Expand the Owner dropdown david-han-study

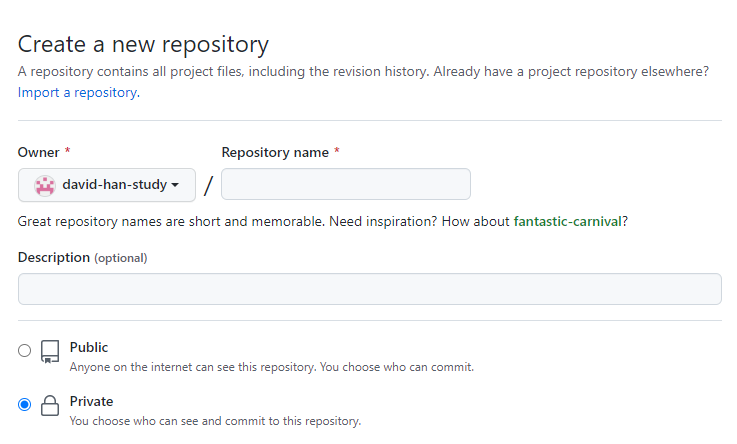[107, 185]
